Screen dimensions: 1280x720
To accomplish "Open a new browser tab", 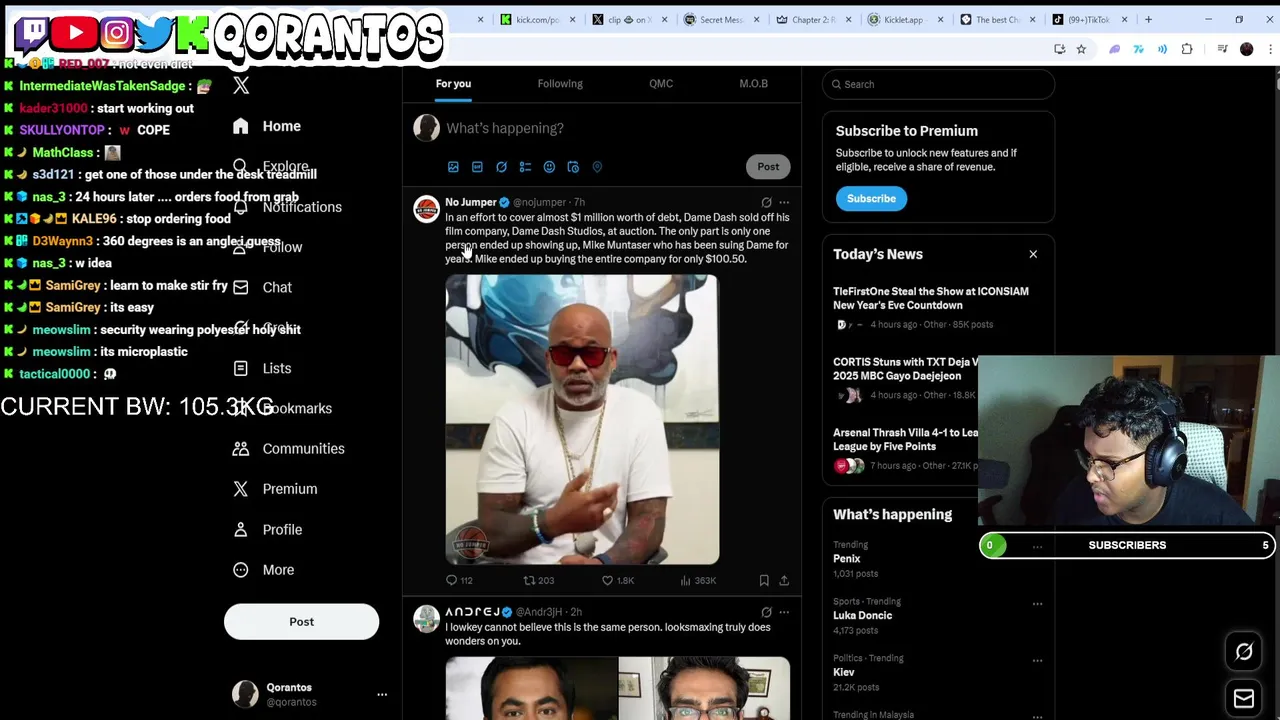I will (x=1148, y=19).
